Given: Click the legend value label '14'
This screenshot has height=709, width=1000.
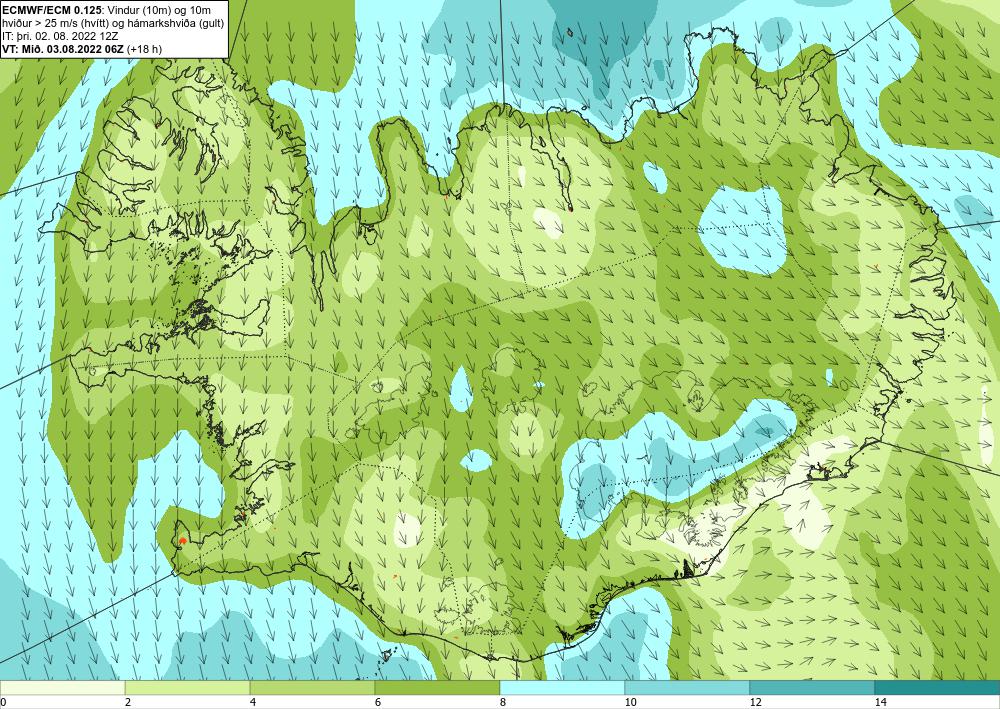Looking at the screenshot, I should (880, 703).
